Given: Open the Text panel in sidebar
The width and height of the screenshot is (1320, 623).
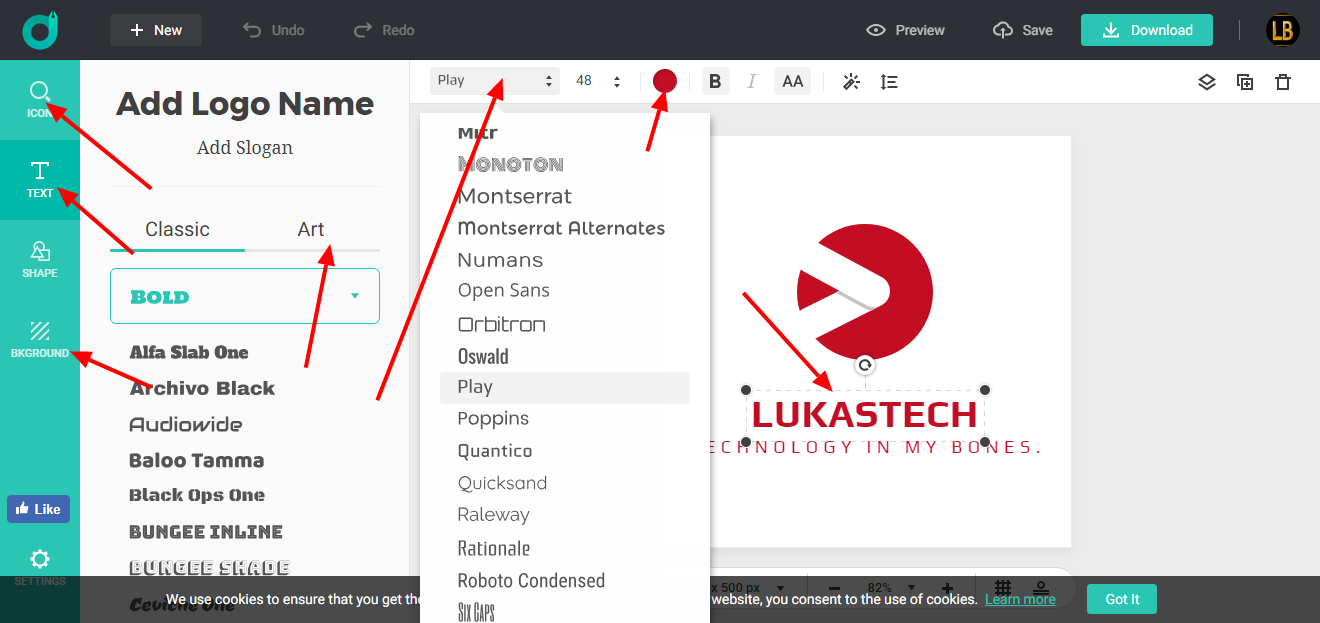Looking at the screenshot, I should point(40,180).
